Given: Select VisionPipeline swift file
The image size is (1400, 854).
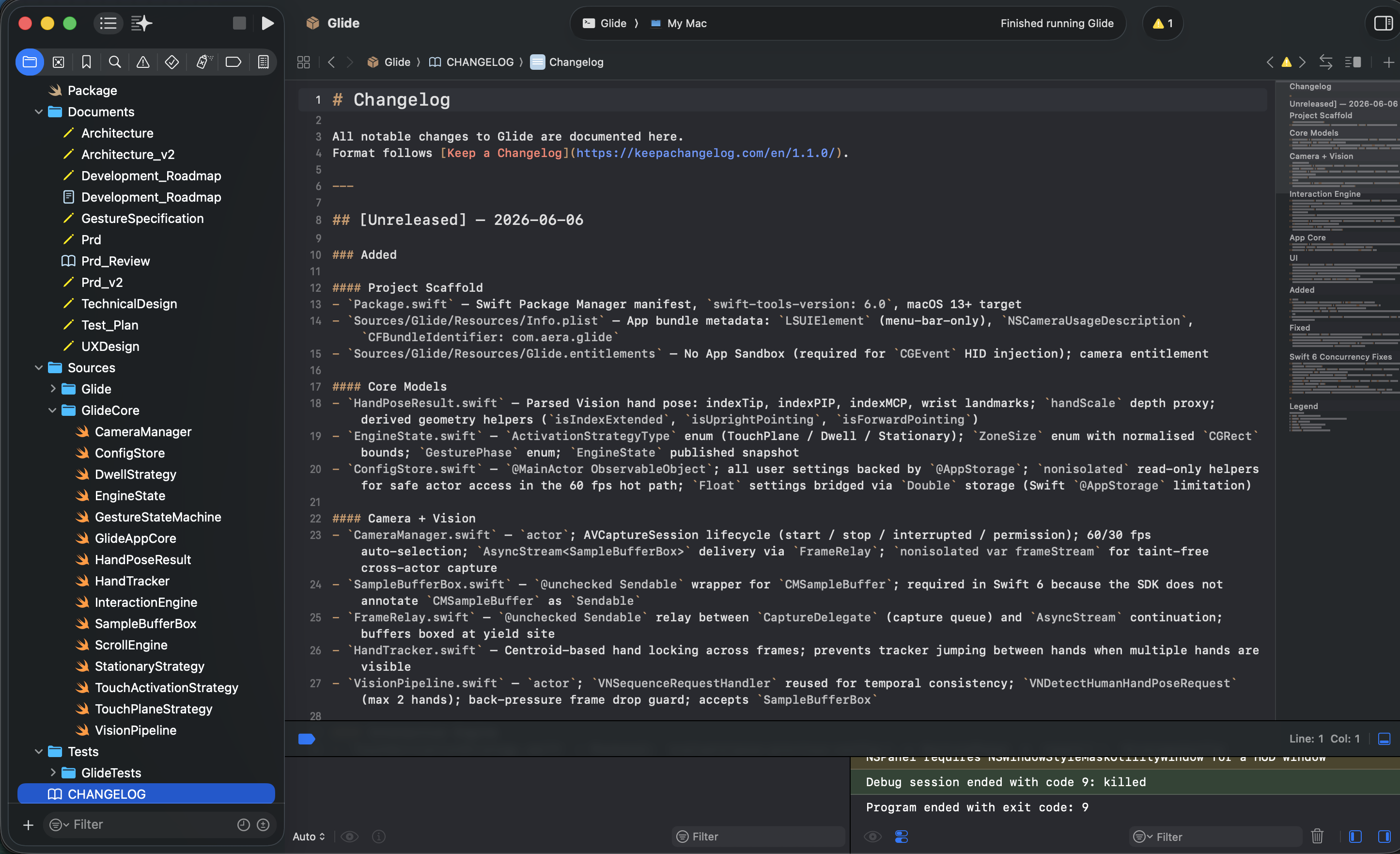Looking at the screenshot, I should click(x=126, y=730).
